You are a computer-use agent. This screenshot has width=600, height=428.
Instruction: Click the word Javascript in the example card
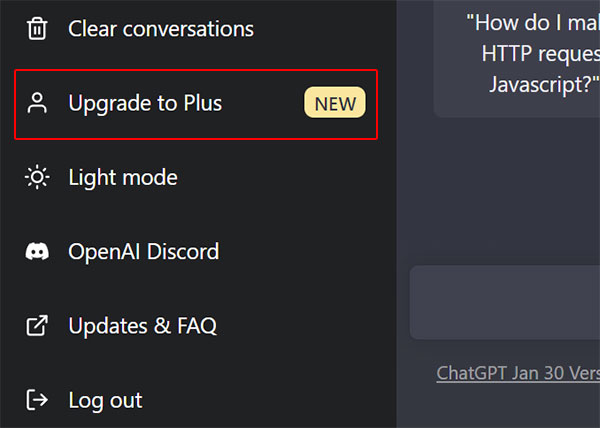click(540, 85)
